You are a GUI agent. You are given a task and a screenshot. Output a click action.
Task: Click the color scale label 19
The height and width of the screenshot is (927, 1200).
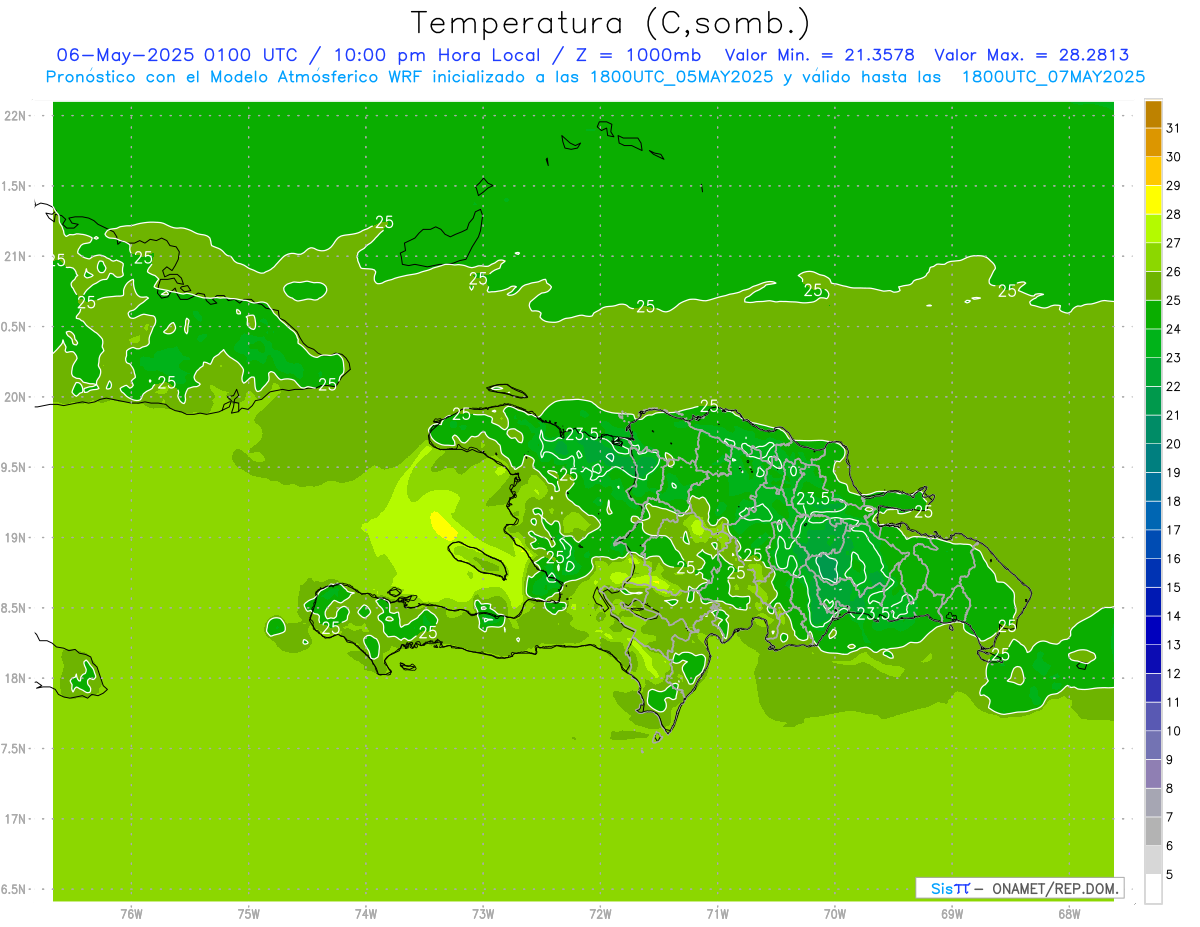(x=1173, y=472)
